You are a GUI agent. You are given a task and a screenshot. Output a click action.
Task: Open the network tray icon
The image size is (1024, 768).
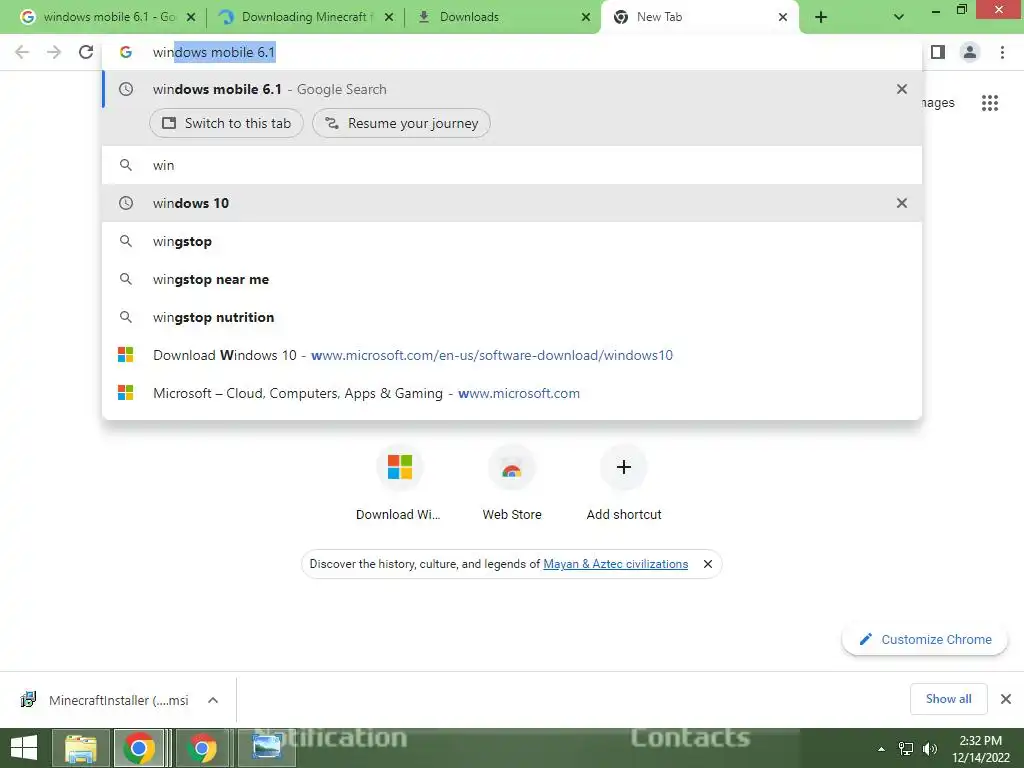click(x=906, y=749)
